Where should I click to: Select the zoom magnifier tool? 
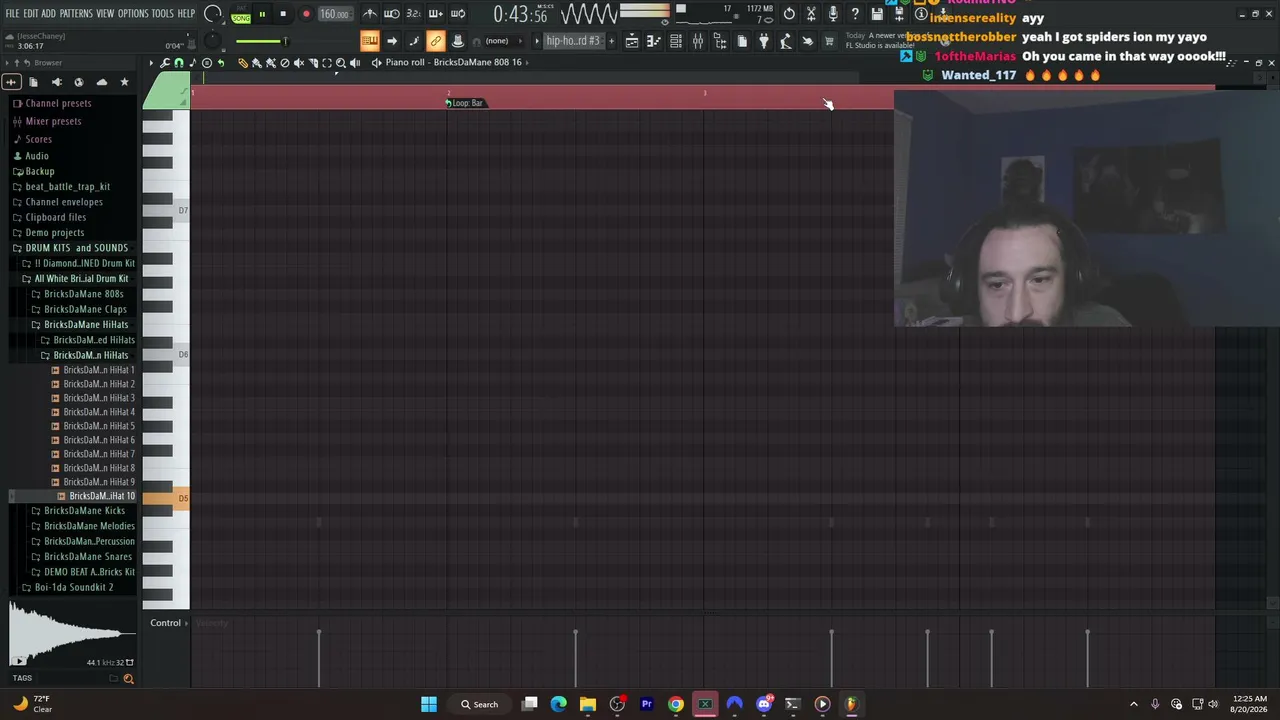(341, 63)
